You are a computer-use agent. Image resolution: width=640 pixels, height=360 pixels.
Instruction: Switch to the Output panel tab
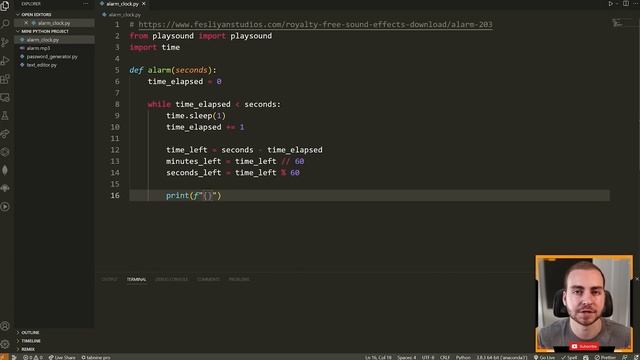pos(109,279)
